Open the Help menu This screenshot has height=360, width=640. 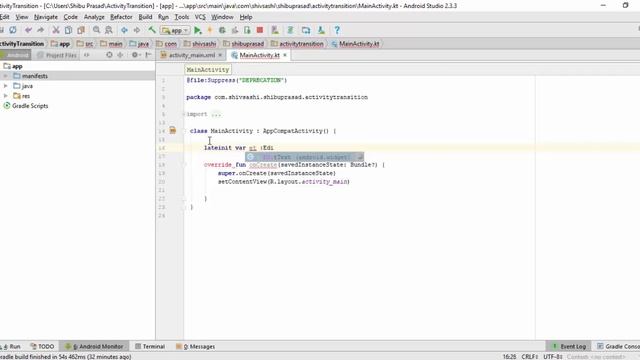[246, 17]
